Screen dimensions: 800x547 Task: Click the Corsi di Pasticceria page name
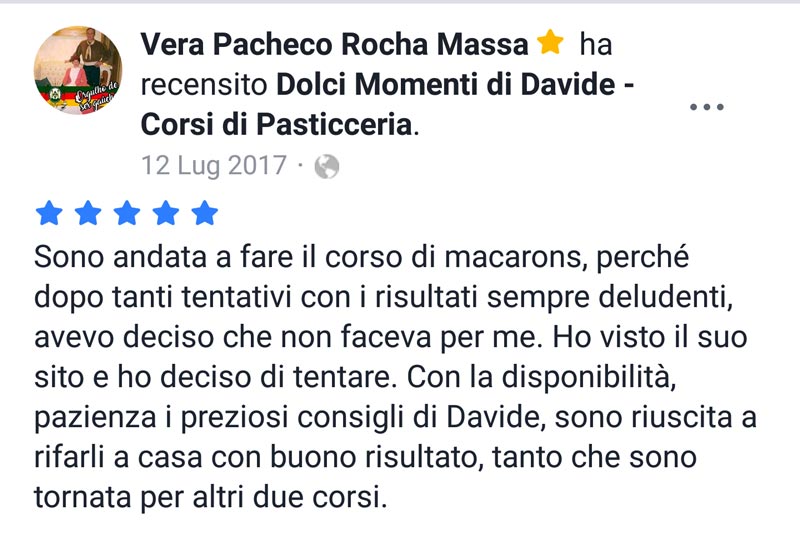[277, 124]
